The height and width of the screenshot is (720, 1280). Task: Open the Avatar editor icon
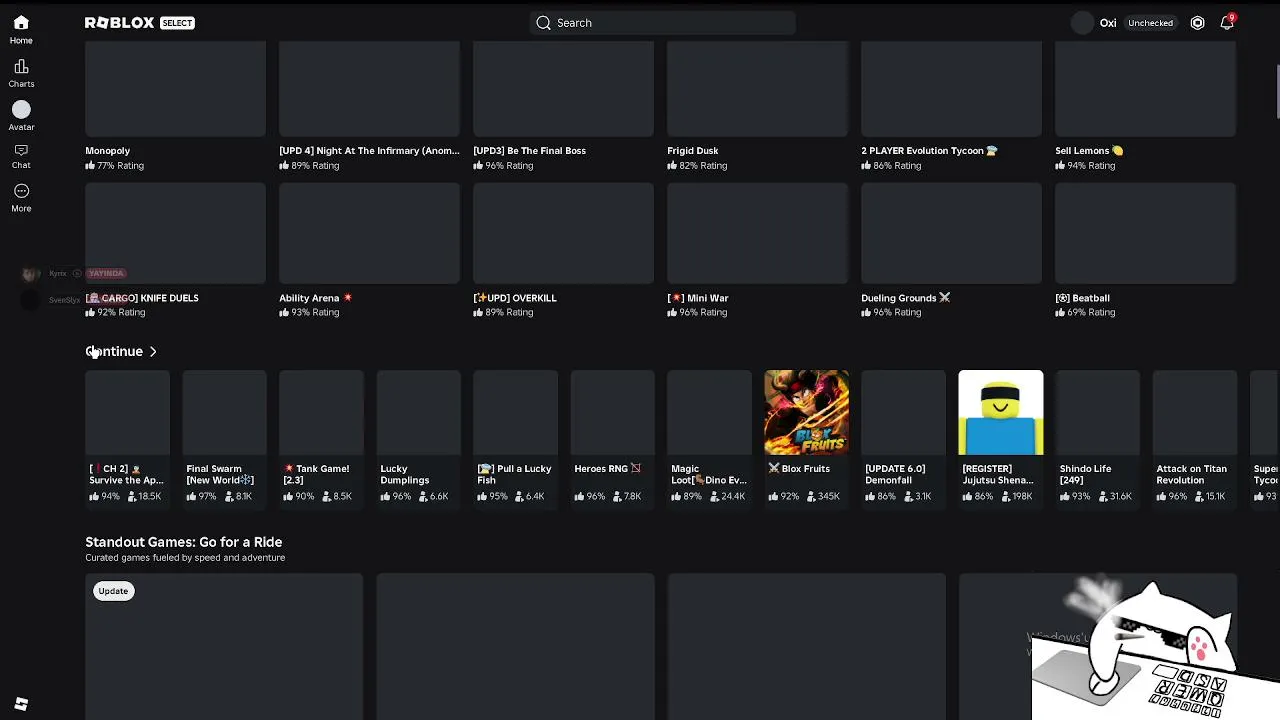(21, 109)
